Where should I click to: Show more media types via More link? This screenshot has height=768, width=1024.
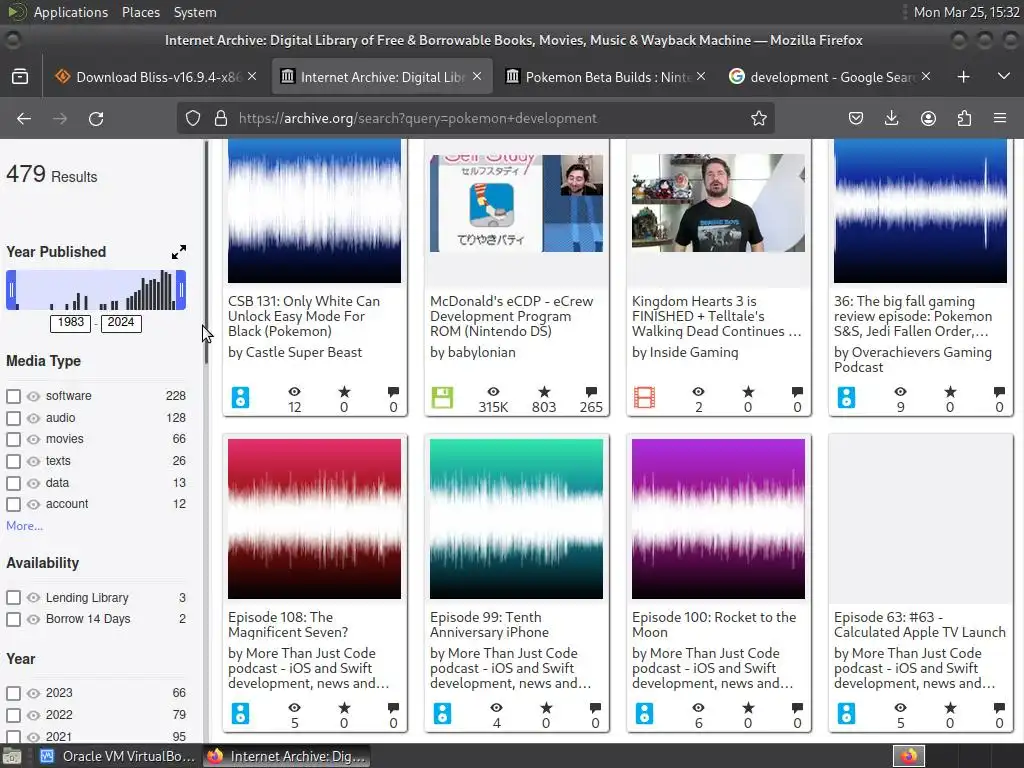click(x=24, y=526)
